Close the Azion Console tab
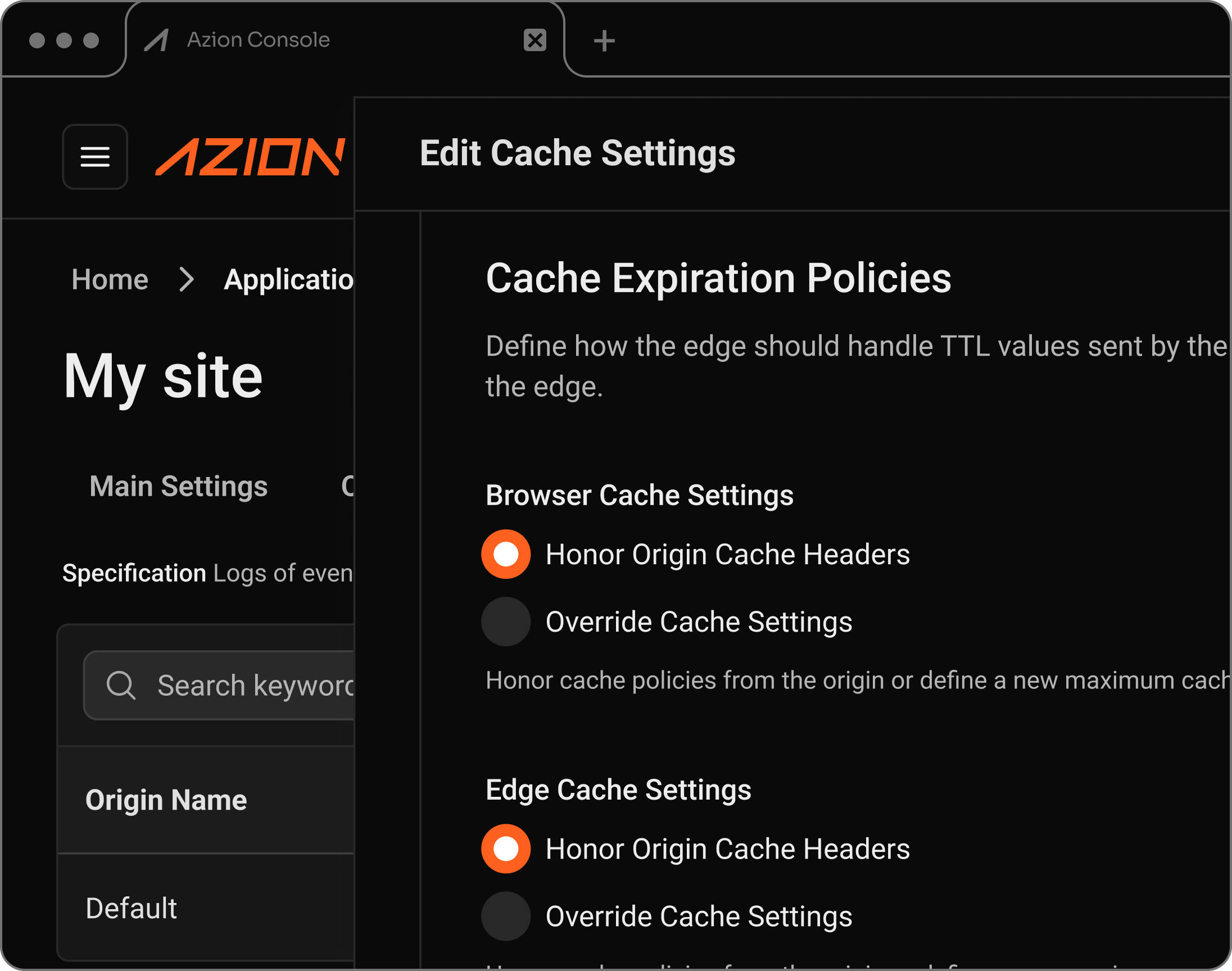The image size is (1232, 971). [535, 40]
